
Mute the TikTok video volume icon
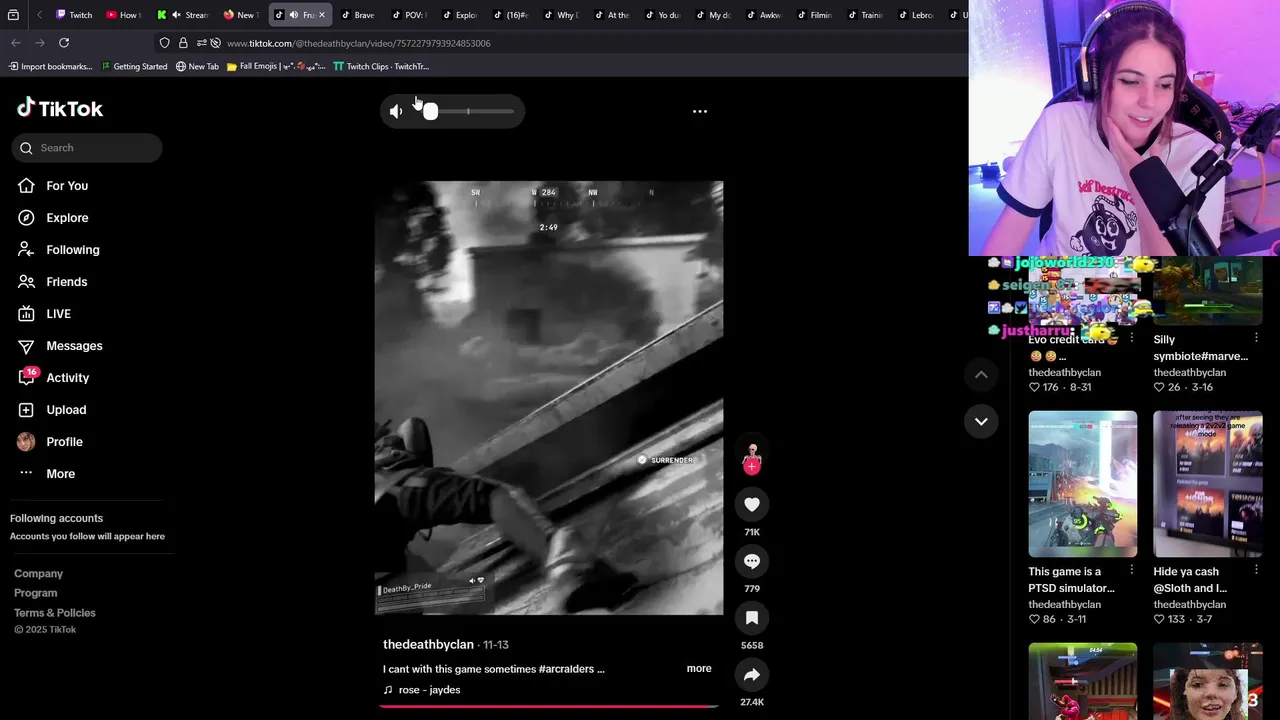pyautogui.click(x=396, y=111)
